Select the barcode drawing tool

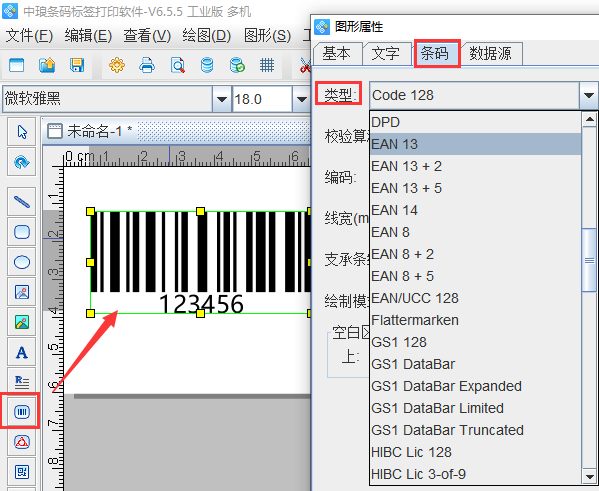22,412
